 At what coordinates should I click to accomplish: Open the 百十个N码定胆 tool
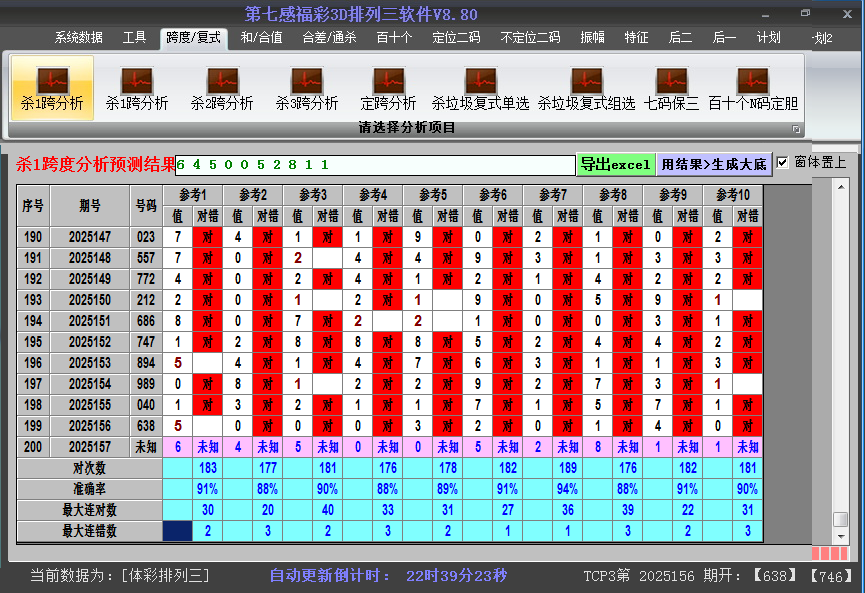pyautogui.click(x=753, y=88)
